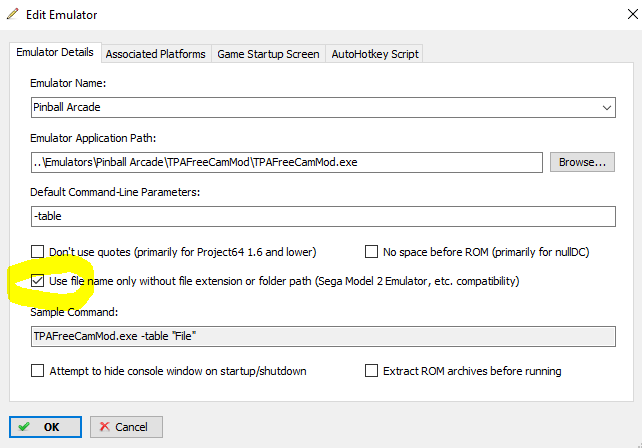642x448 pixels.
Task: Open the Associated Platforms tab
Action: point(156,54)
